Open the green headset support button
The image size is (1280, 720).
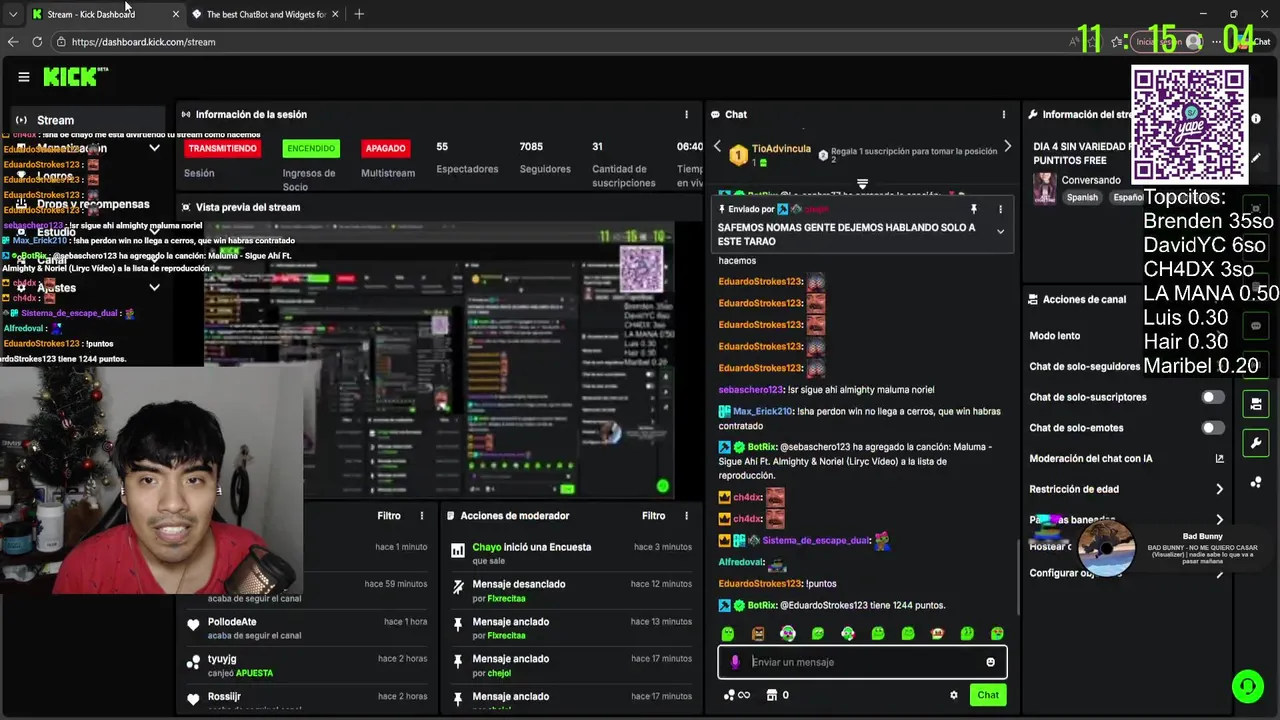1247,686
